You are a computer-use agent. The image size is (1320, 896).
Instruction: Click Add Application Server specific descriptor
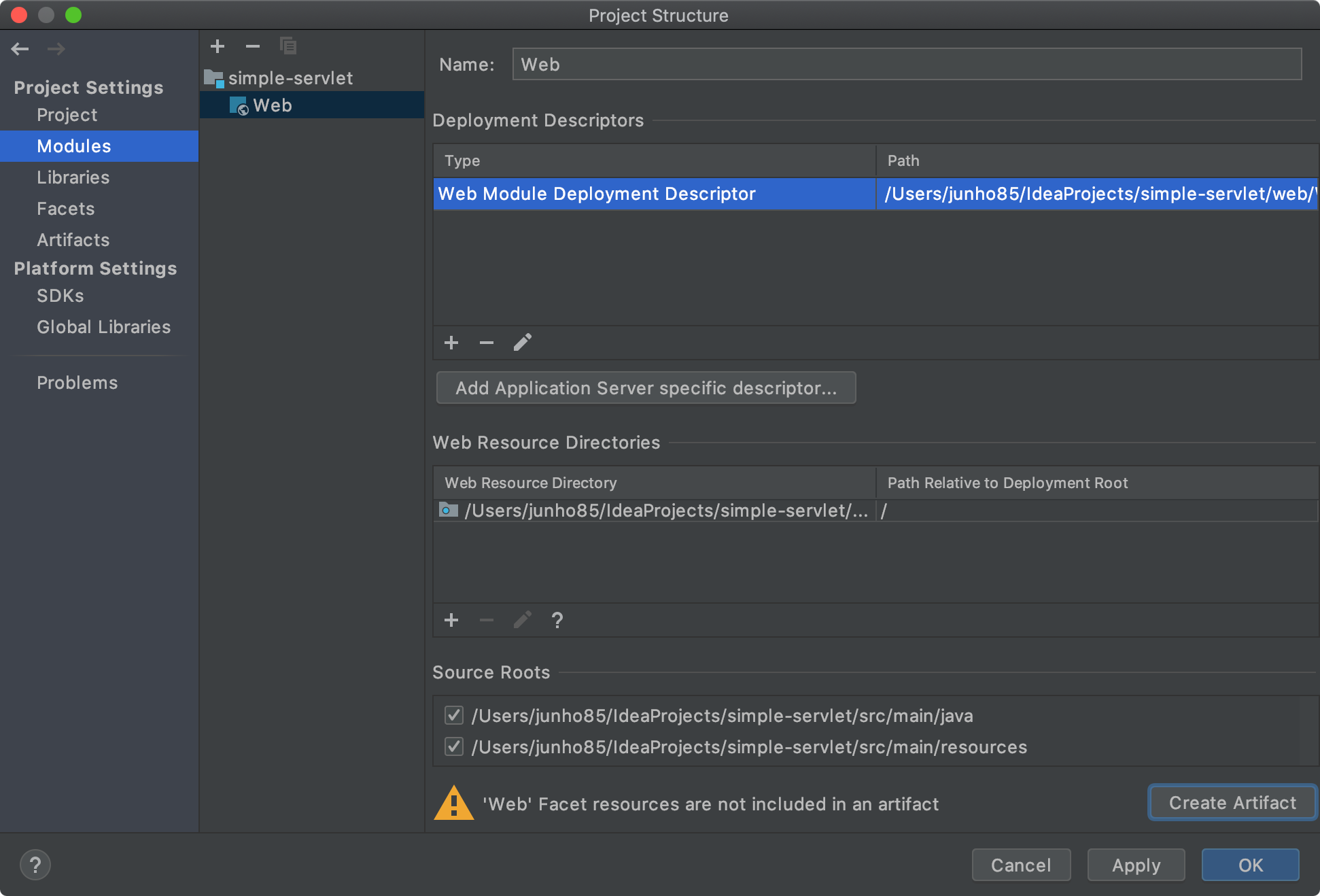pos(646,388)
